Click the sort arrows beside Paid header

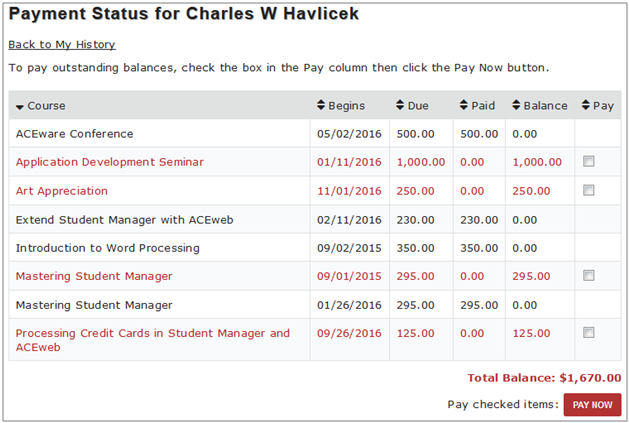[464, 105]
